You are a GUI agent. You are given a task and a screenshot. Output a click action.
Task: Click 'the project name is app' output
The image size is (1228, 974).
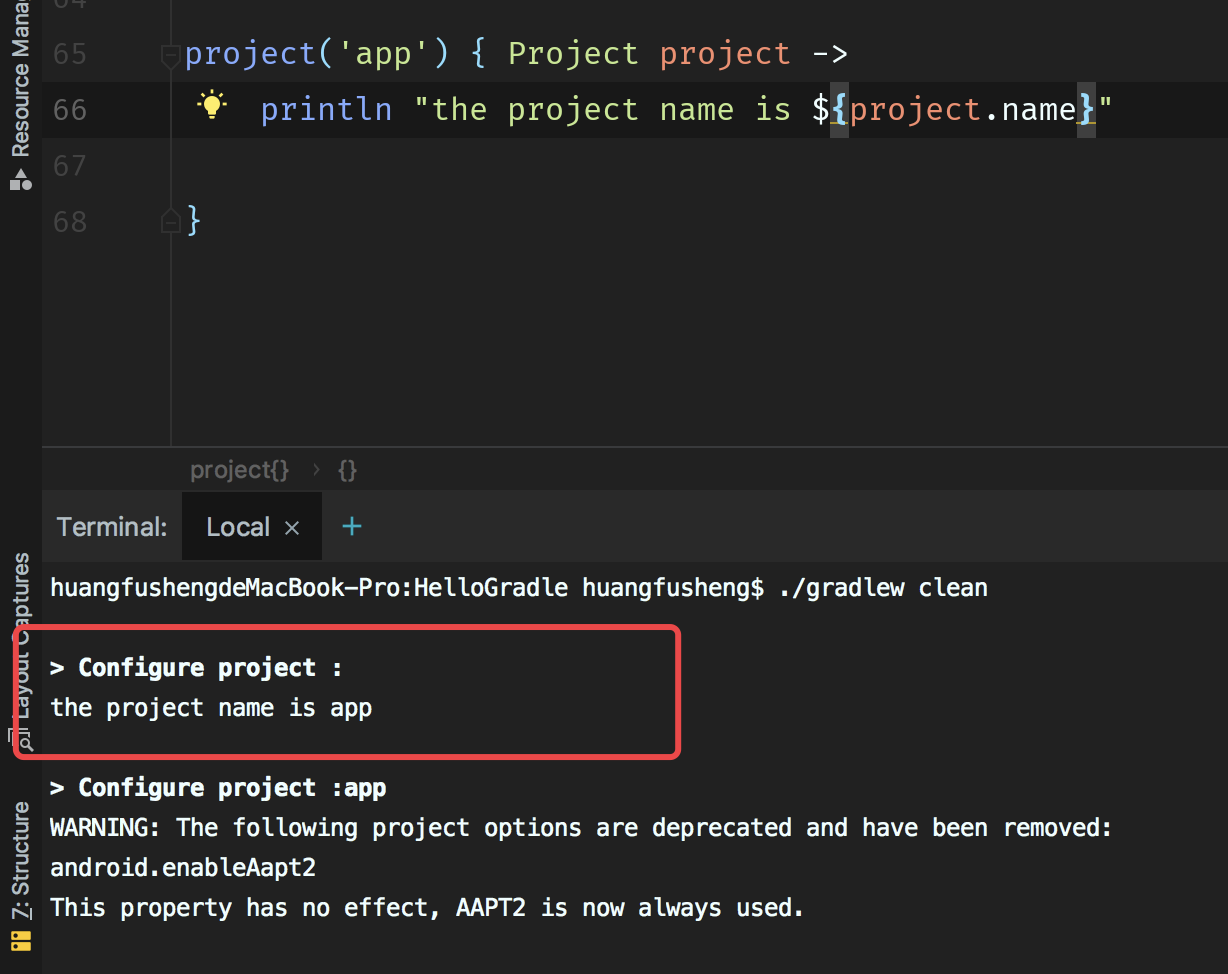coord(211,708)
